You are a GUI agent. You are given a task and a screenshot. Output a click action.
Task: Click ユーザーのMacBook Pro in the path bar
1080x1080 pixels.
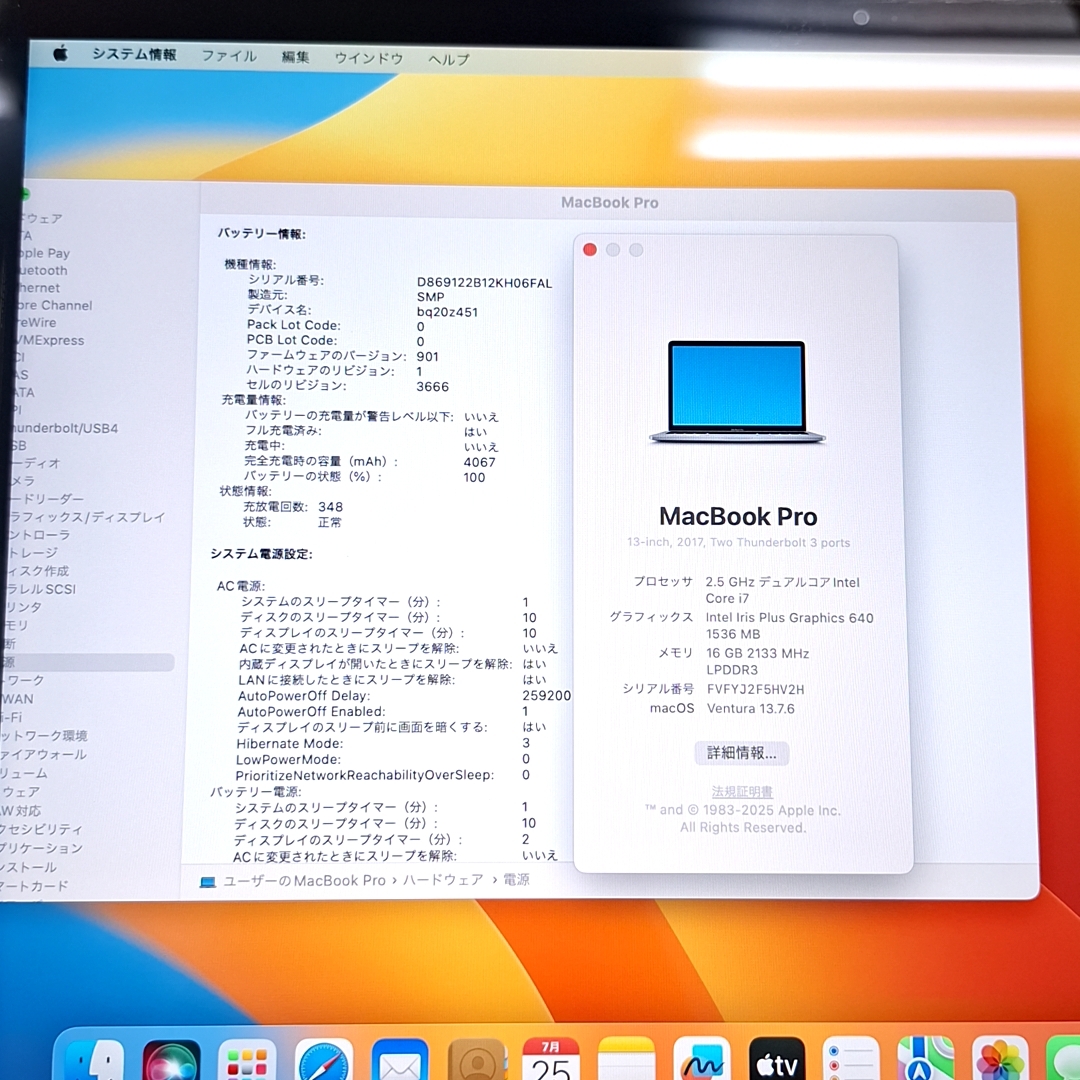304,881
